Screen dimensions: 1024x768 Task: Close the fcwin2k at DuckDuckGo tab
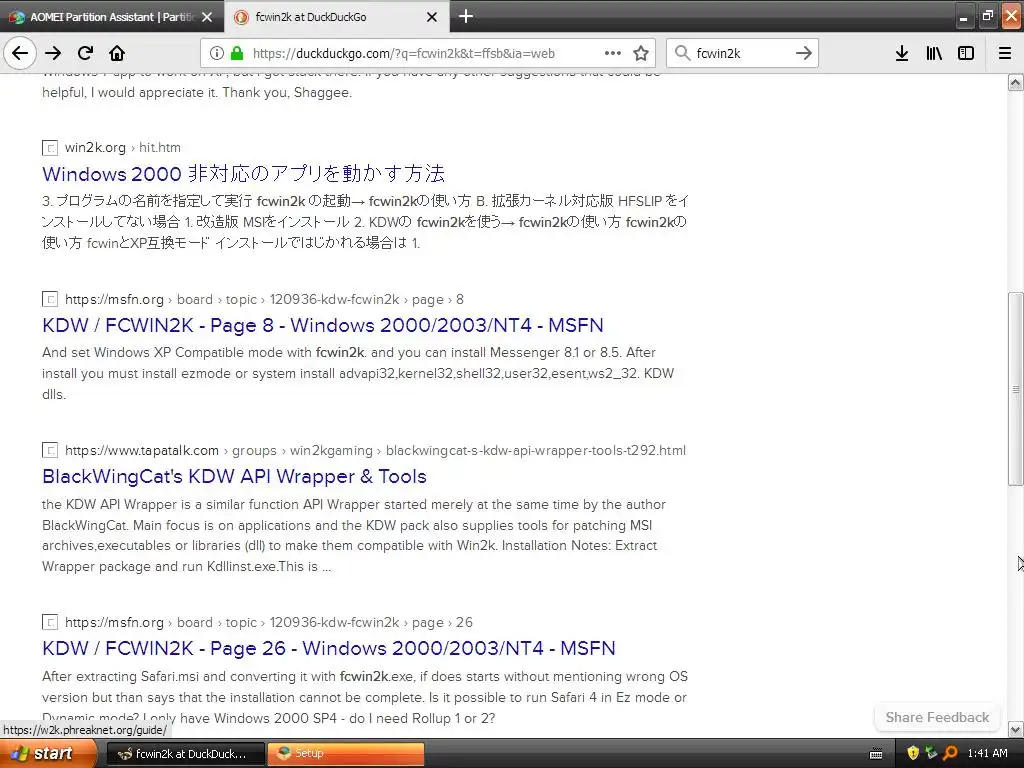click(432, 17)
